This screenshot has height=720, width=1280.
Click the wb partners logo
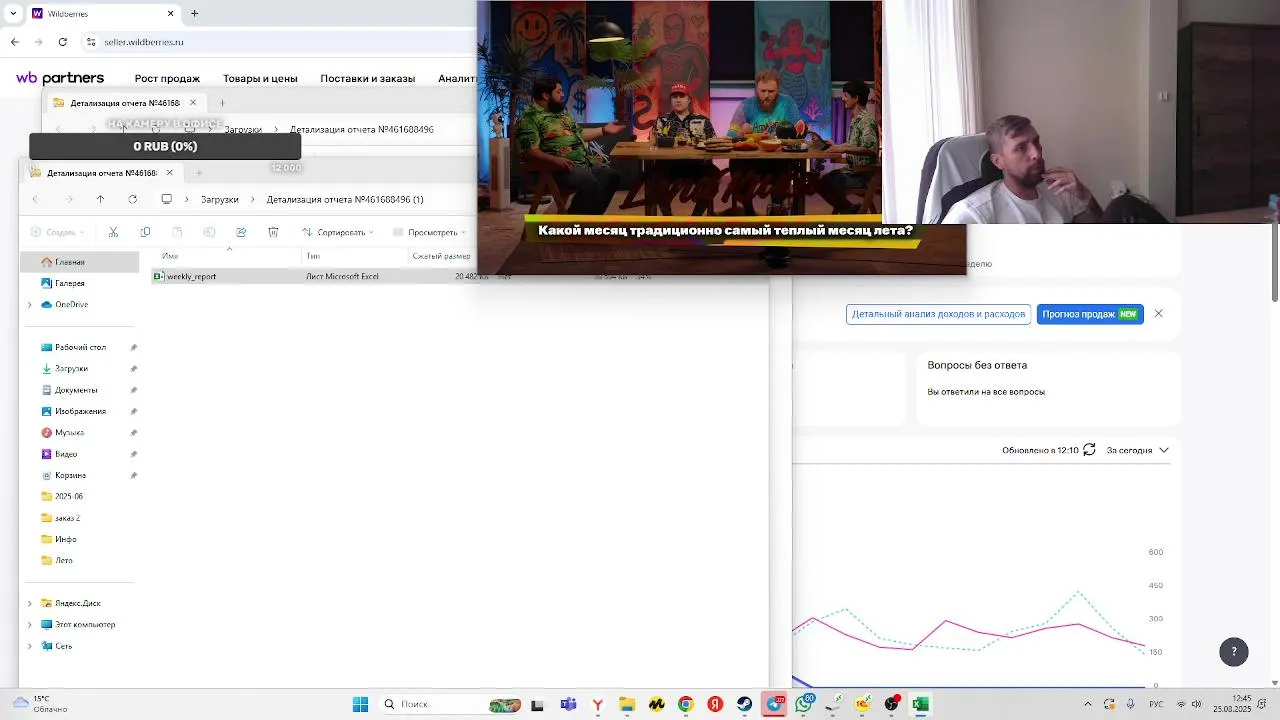point(60,78)
